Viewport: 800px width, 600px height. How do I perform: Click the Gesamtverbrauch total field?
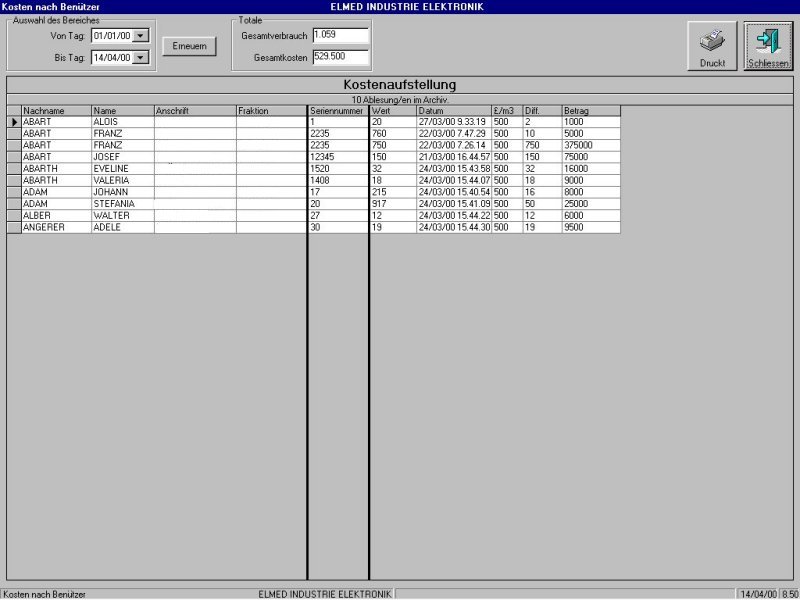coord(340,35)
